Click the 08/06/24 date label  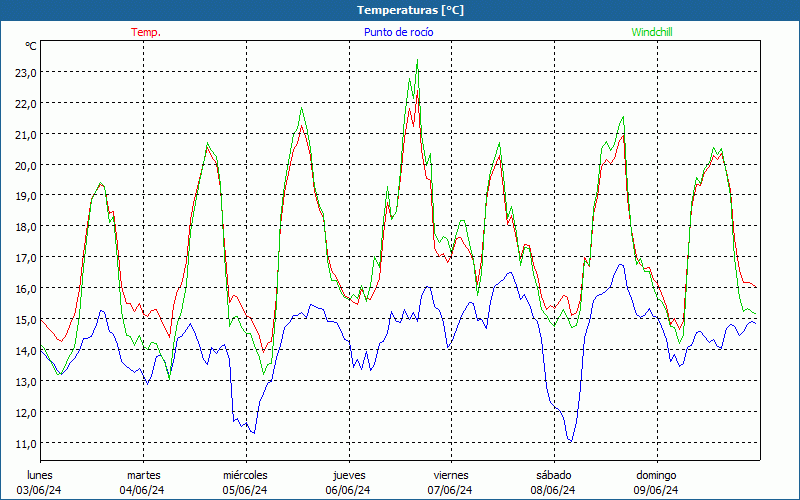pos(553,490)
